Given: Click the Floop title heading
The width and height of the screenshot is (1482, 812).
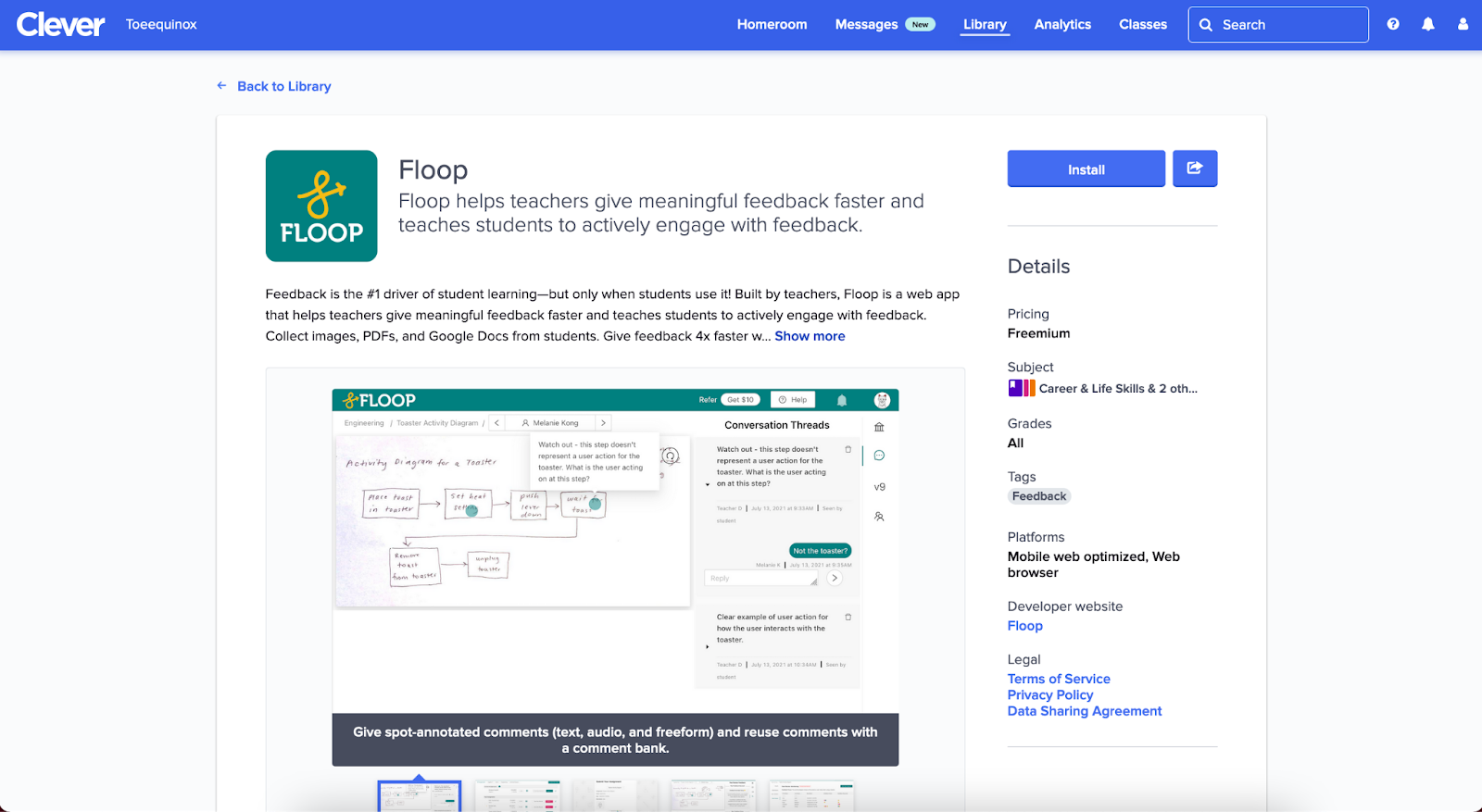Looking at the screenshot, I should (x=433, y=169).
